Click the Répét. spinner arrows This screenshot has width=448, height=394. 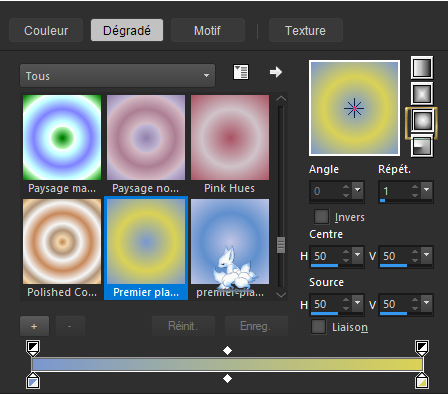pyautogui.click(x=415, y=190)
